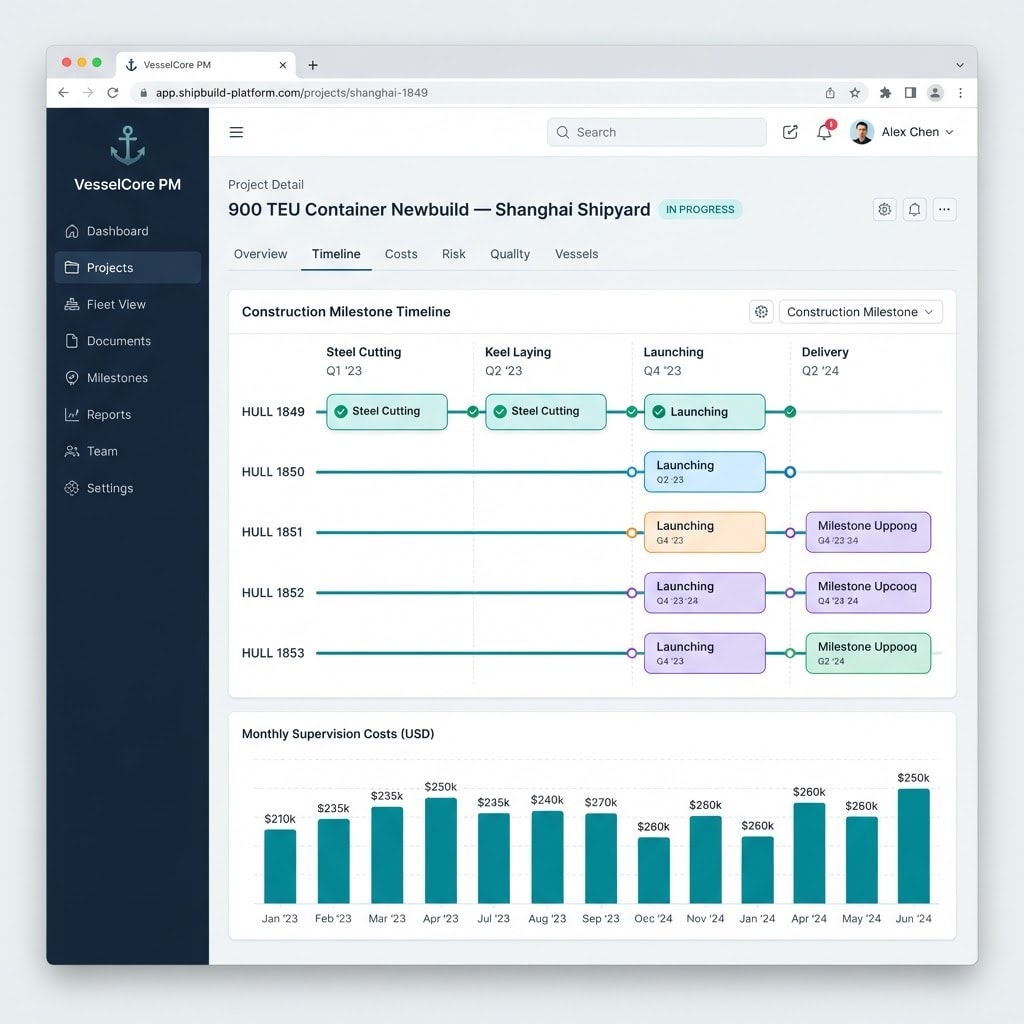Open the compose/edit icon beside search
The width and height of the screenshot is (1024, 1024).
(790, 132)
